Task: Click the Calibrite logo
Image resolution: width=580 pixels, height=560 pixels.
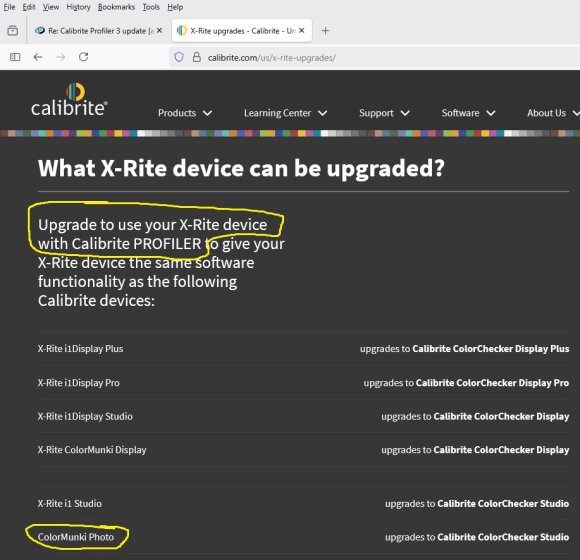Action: tap(70, 99)
